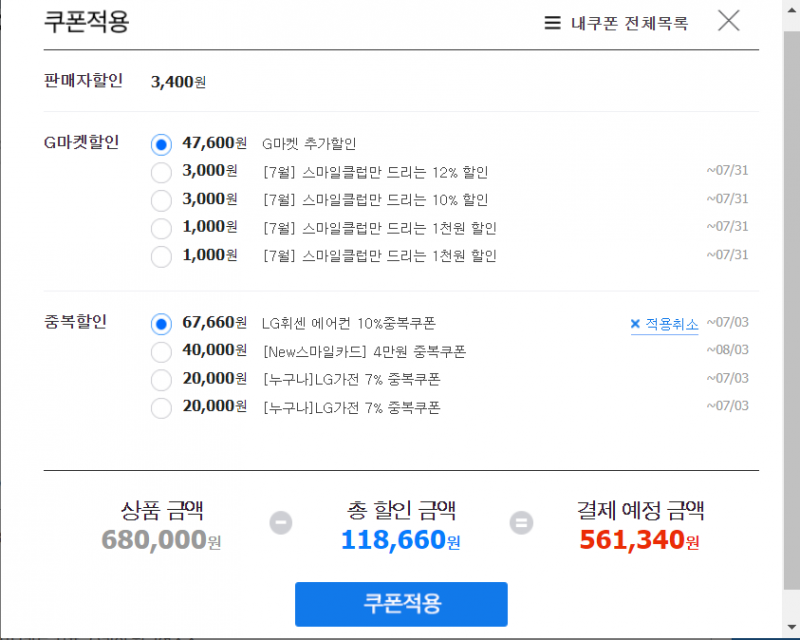Select the first 1천원 할인 coupon radio
This screenshot has height=640, width=800.
(x=161, y=228)
